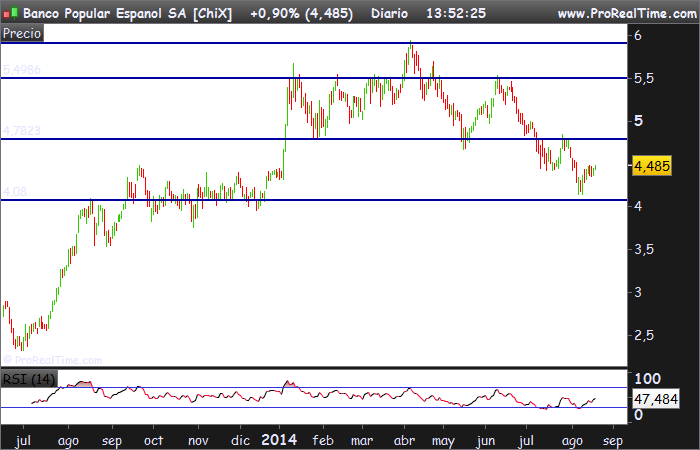Click the Precio panel label
This screenshot has height=450, width=700.
tap(22, 33)
